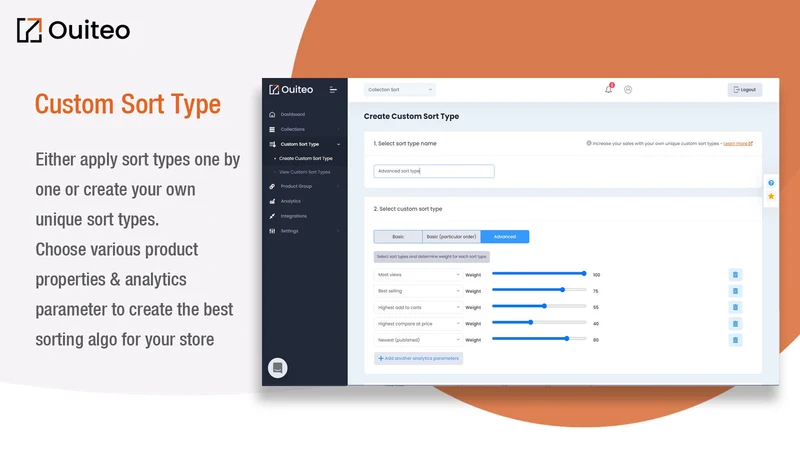Click the Integrations plug icon
Screen dimensions: 800x450
[272, 216]
